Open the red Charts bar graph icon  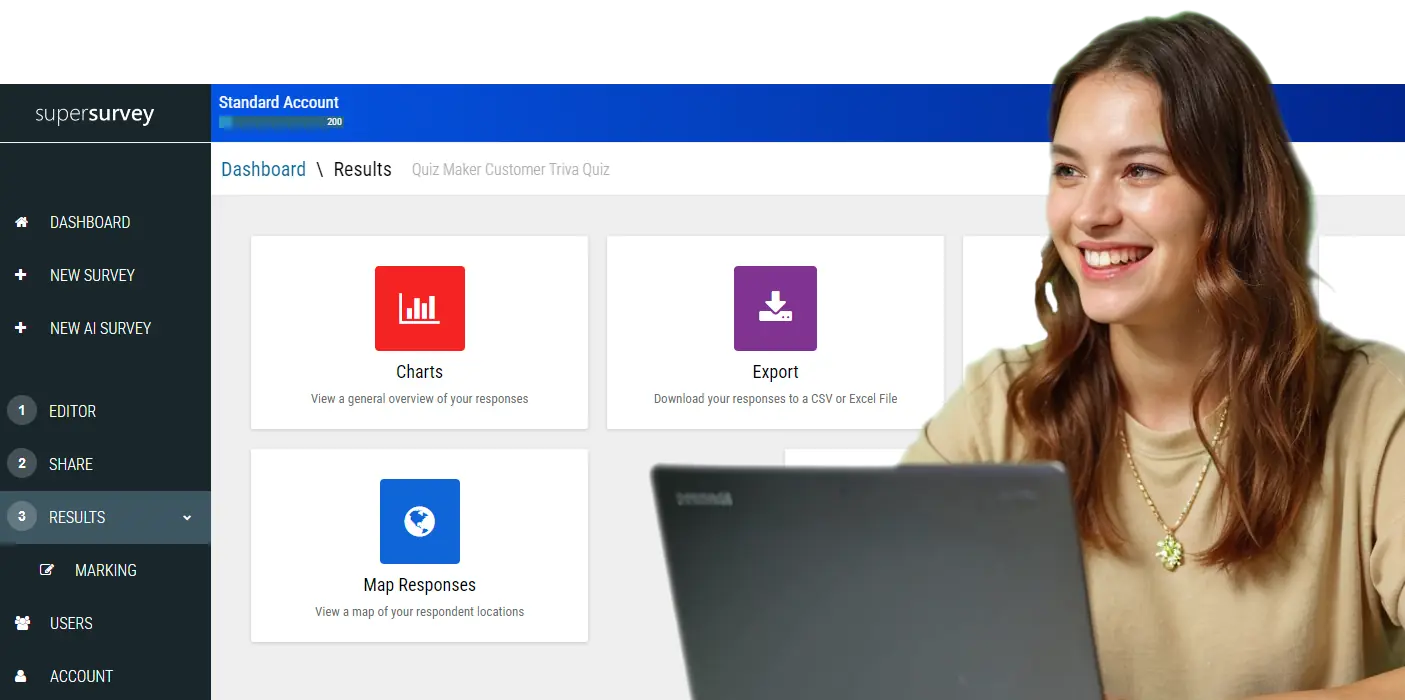tap(420, 308)
